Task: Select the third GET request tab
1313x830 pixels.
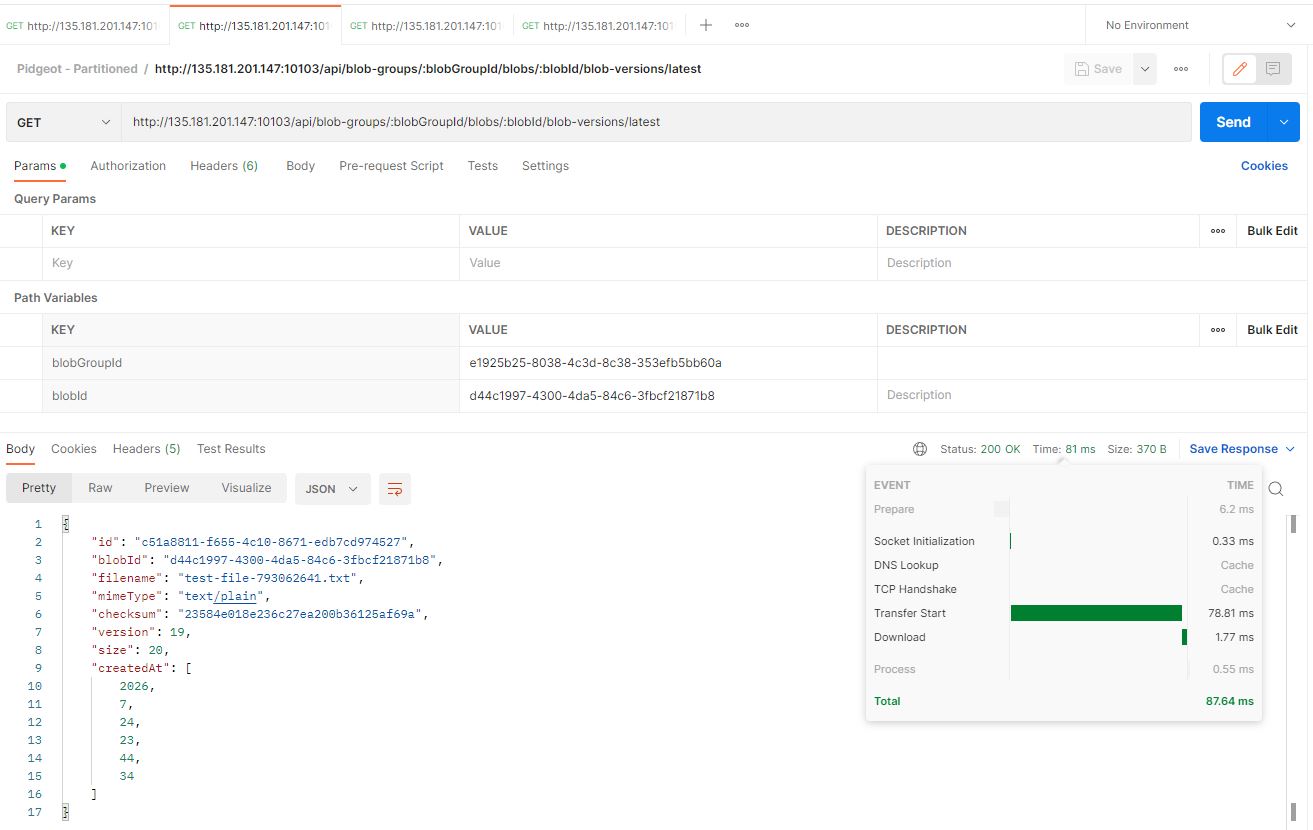Action: pos(427,26)
